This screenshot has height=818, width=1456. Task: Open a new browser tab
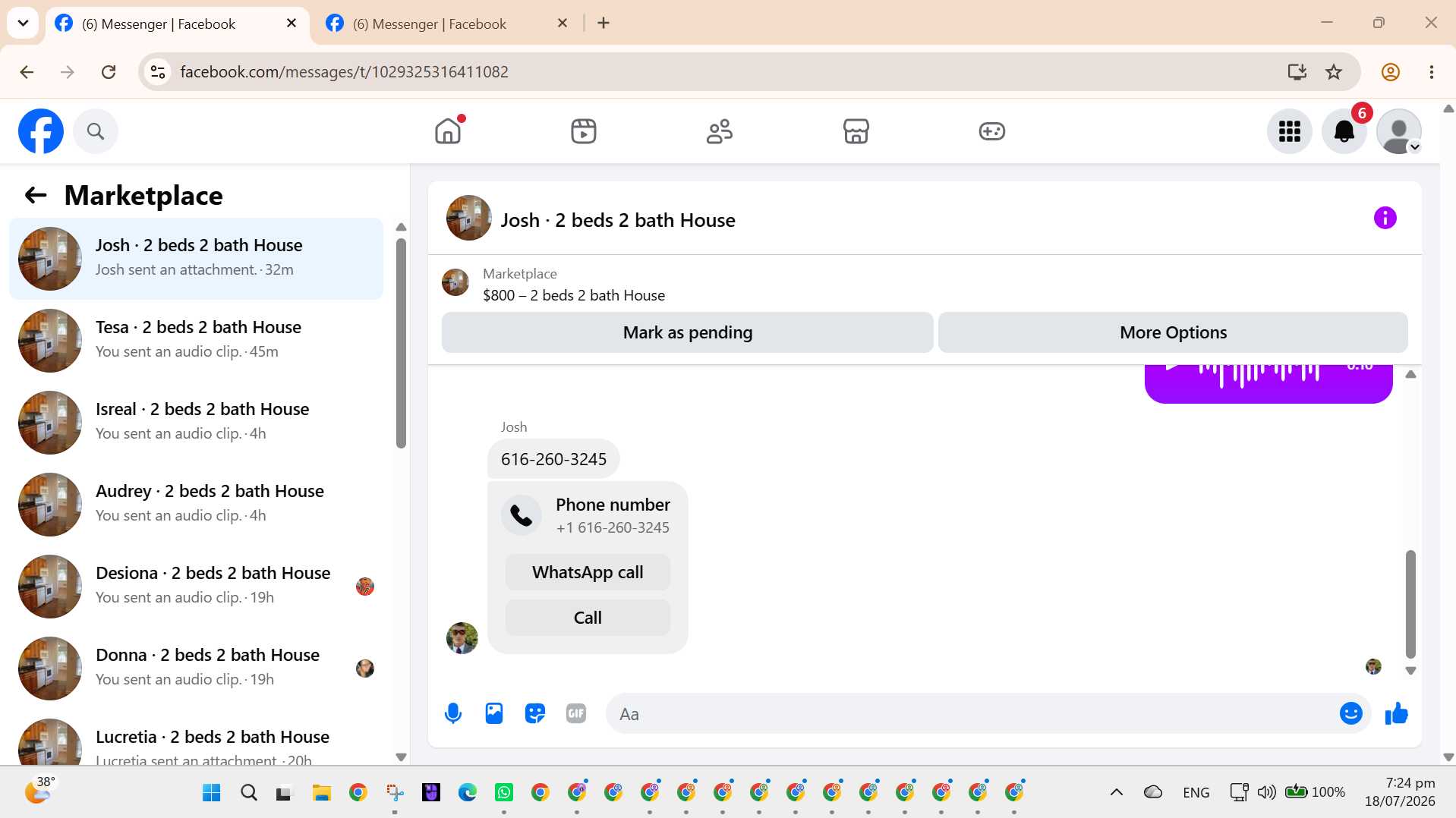[x=604, y=24]
